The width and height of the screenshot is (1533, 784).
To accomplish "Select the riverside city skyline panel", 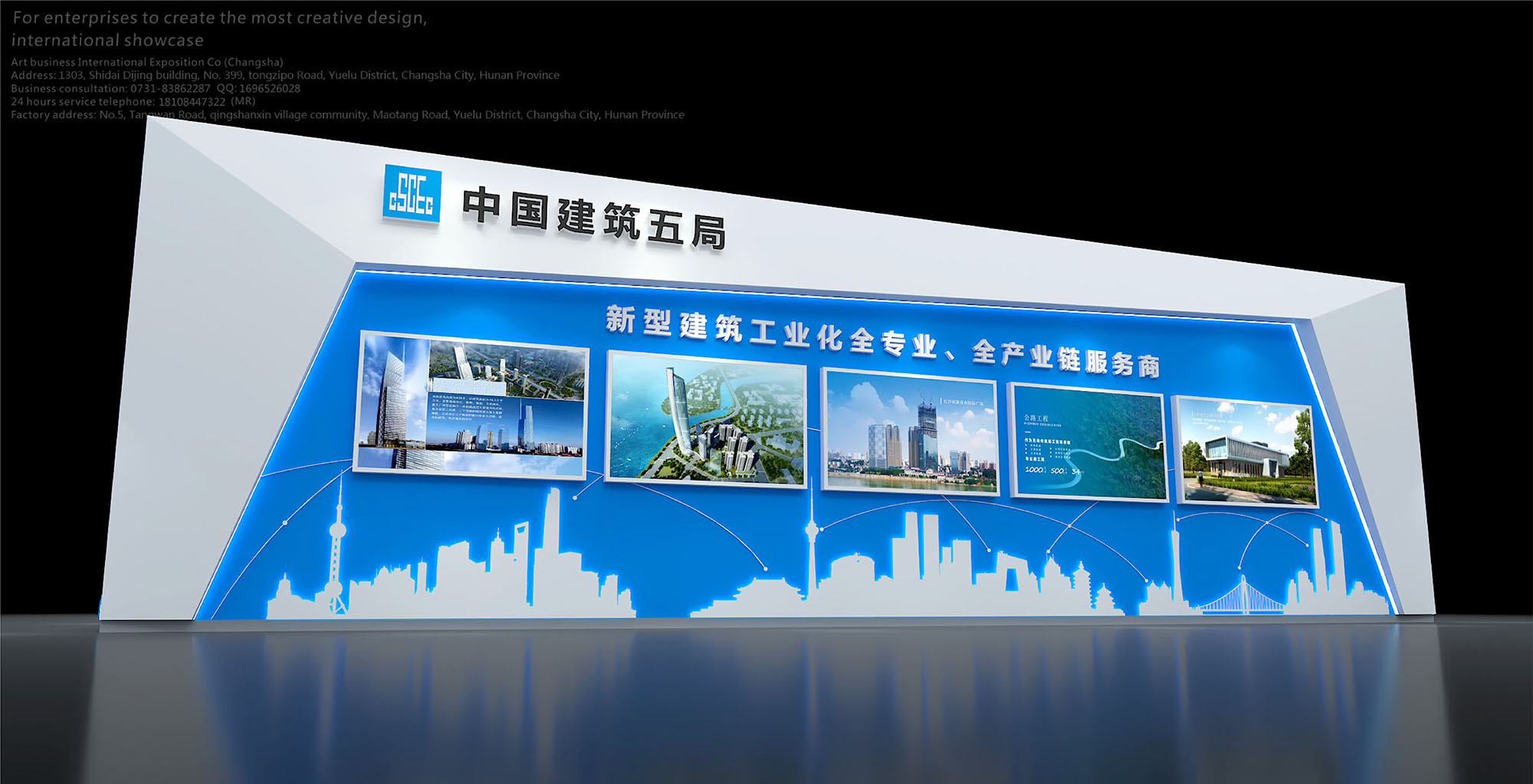I will tap(909, 431).
